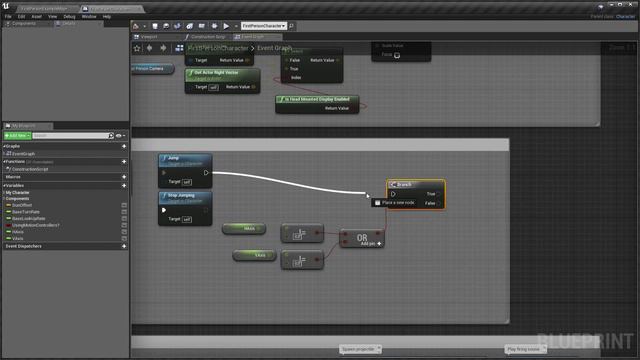Screen dimensions: 640x360
Task: Click the plus icon in Event Dispatchers section
Action: tap(124, 246)
